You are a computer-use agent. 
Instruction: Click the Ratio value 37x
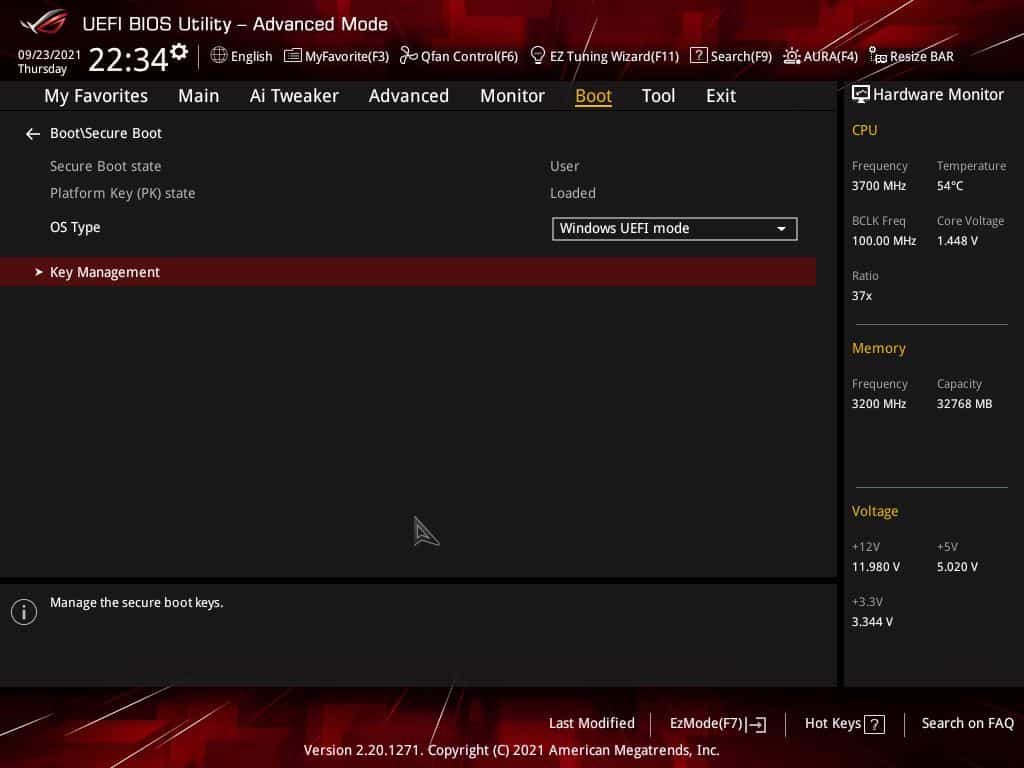(x=862, y=296)
